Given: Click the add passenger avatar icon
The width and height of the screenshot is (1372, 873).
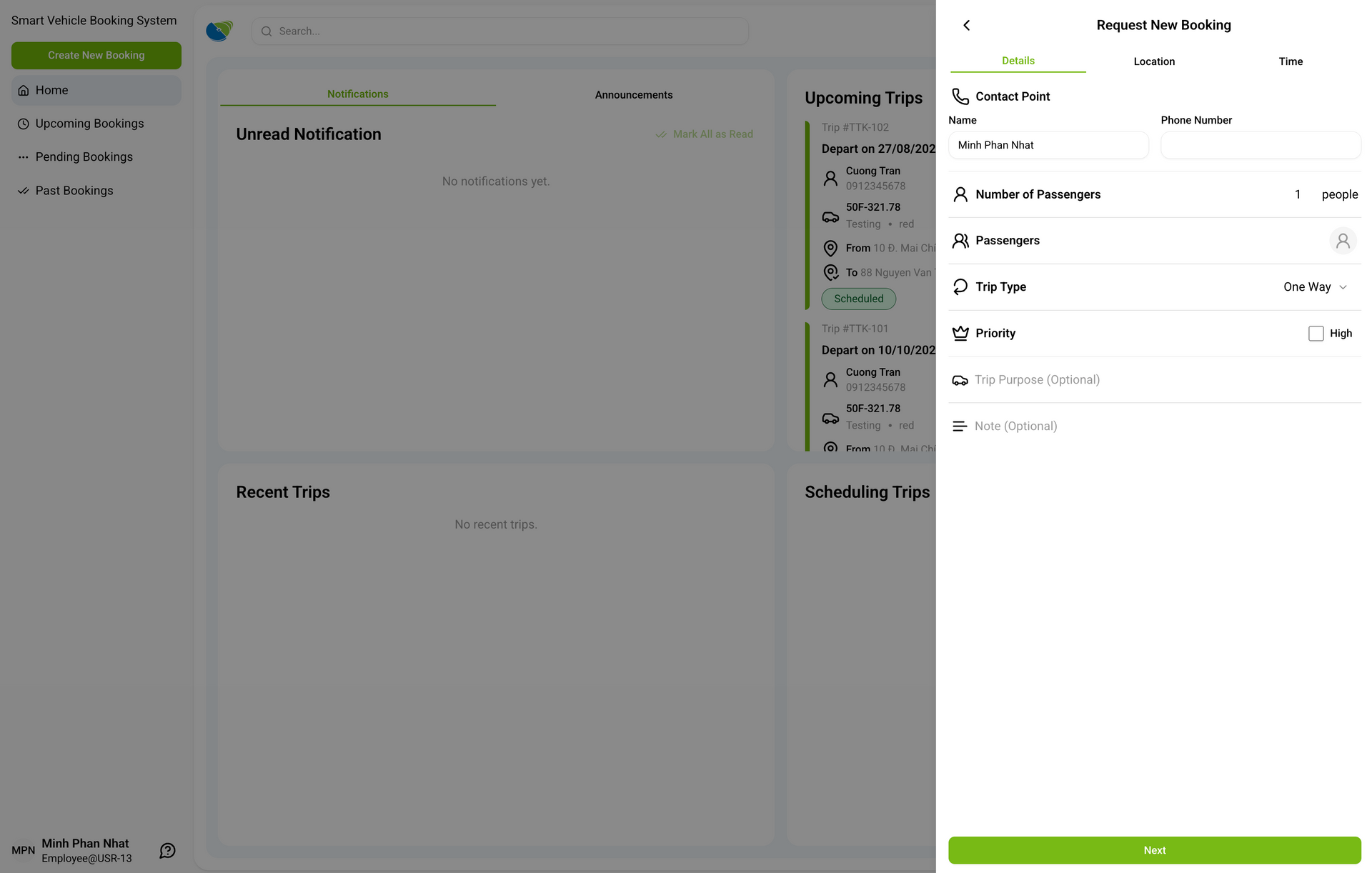Looking at the screenshot, I should [1343, 241].
